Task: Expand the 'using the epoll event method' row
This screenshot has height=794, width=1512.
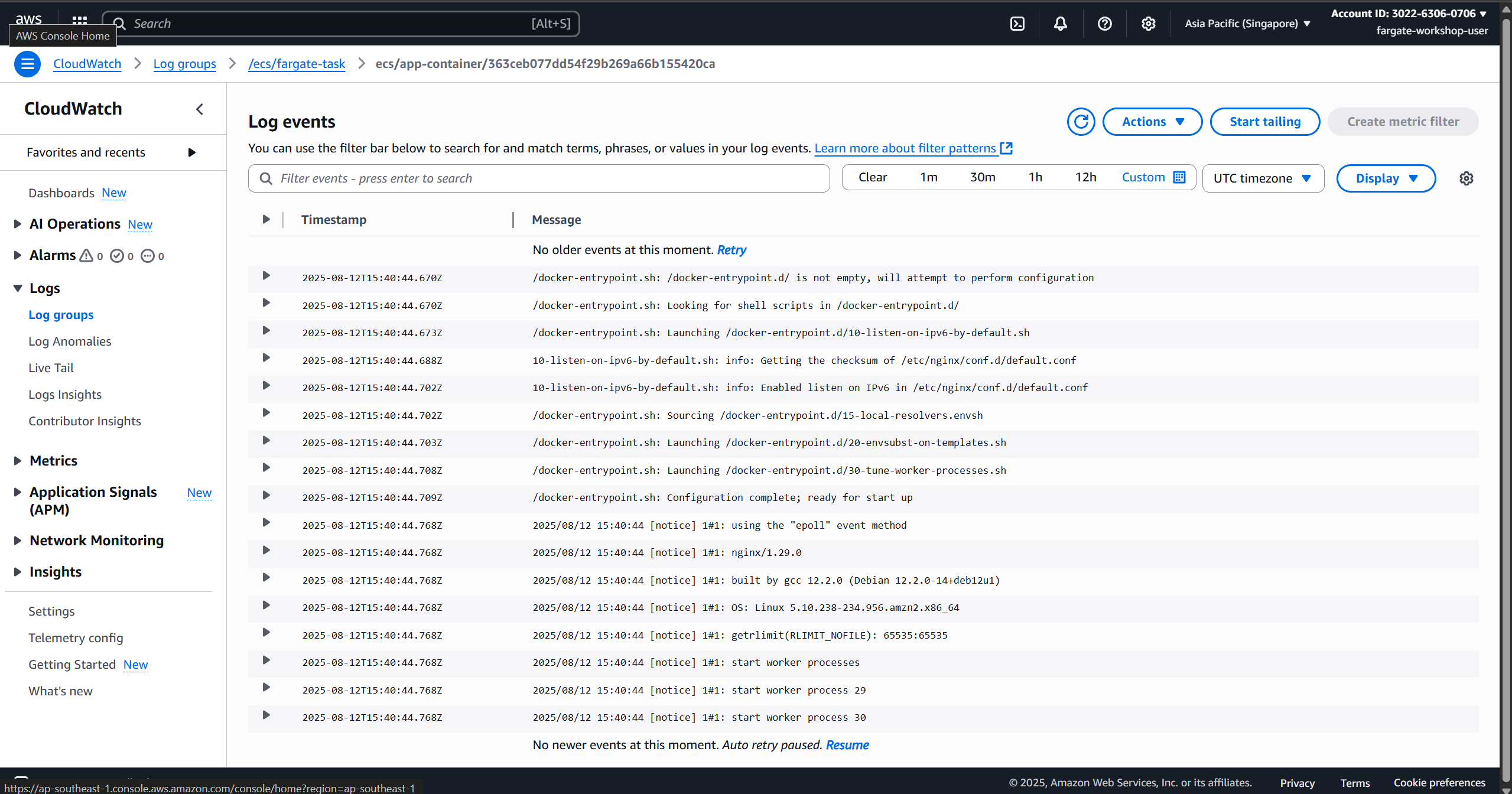Action: [x=266, y=523]
